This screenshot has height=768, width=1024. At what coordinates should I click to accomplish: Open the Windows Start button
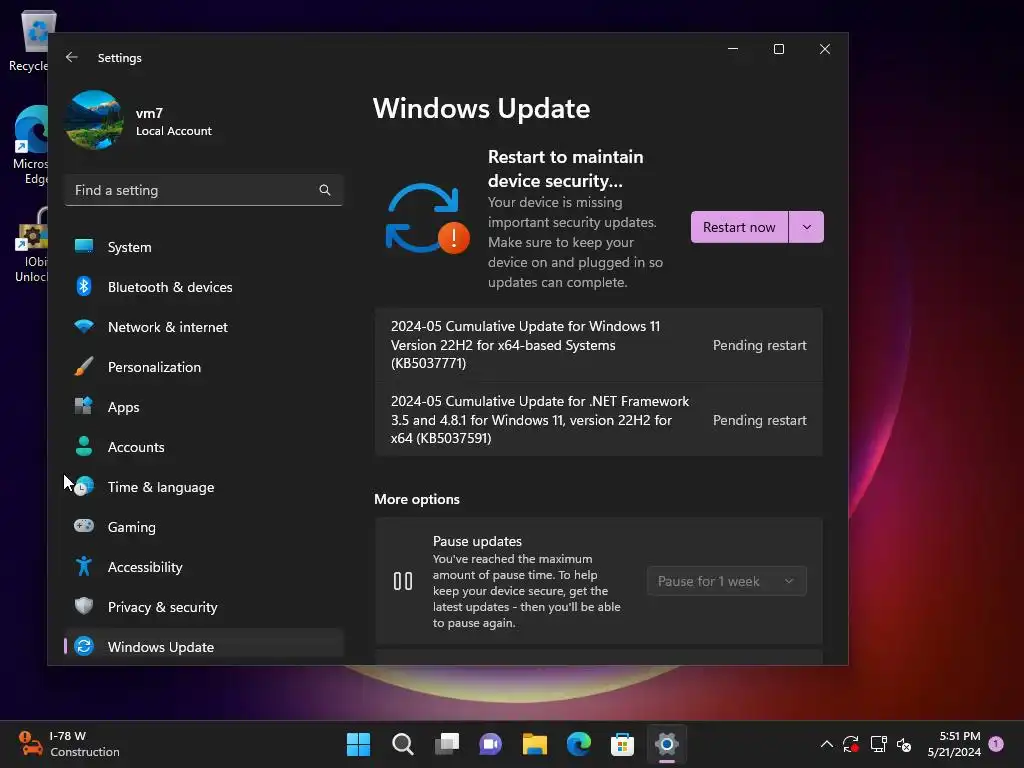pyautogui.click(x=359, y=744)
